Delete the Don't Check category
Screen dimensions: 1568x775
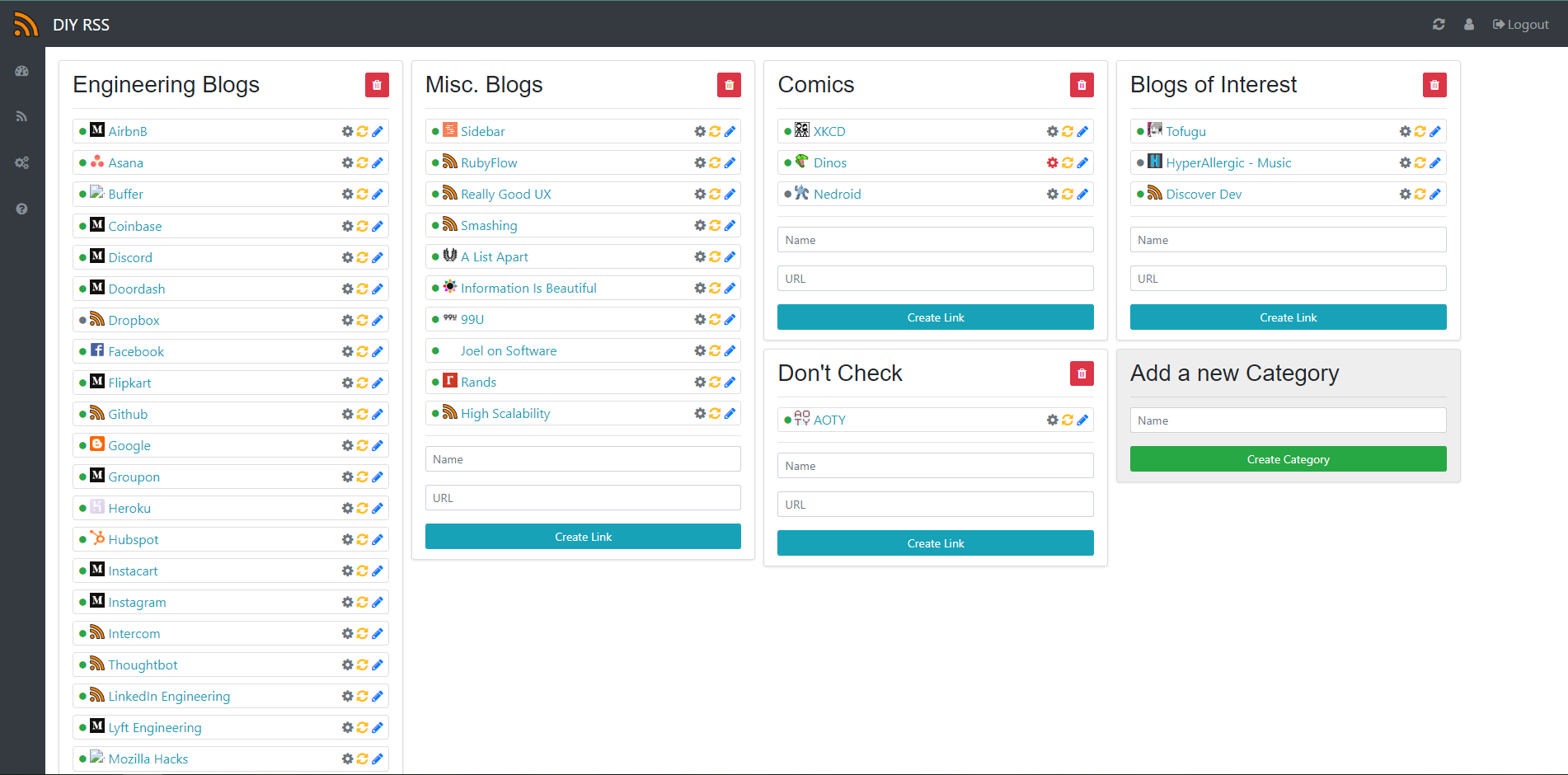tap(1082, 373)
